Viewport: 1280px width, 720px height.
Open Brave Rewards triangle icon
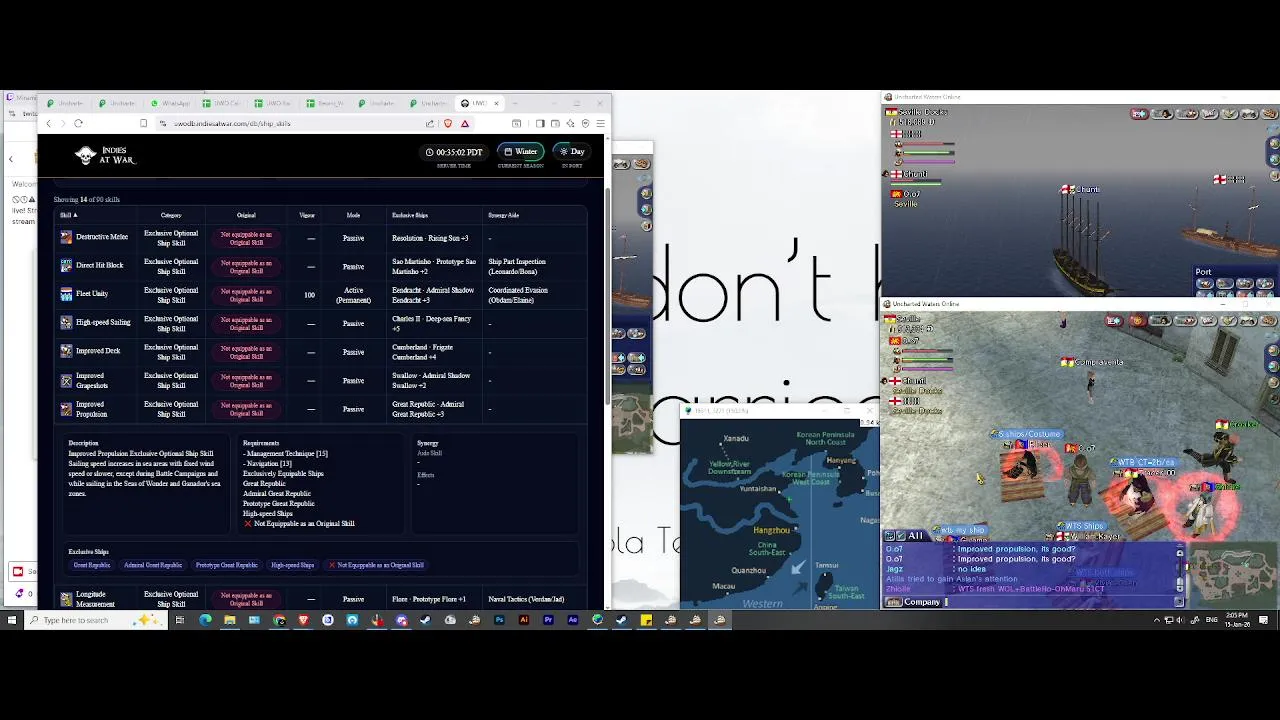465,123
